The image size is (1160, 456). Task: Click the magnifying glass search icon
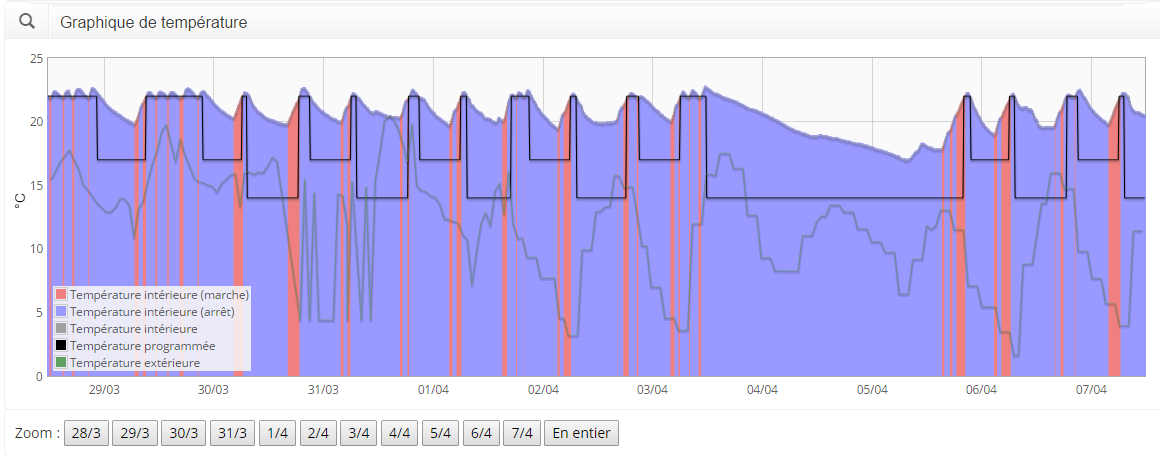27,22
